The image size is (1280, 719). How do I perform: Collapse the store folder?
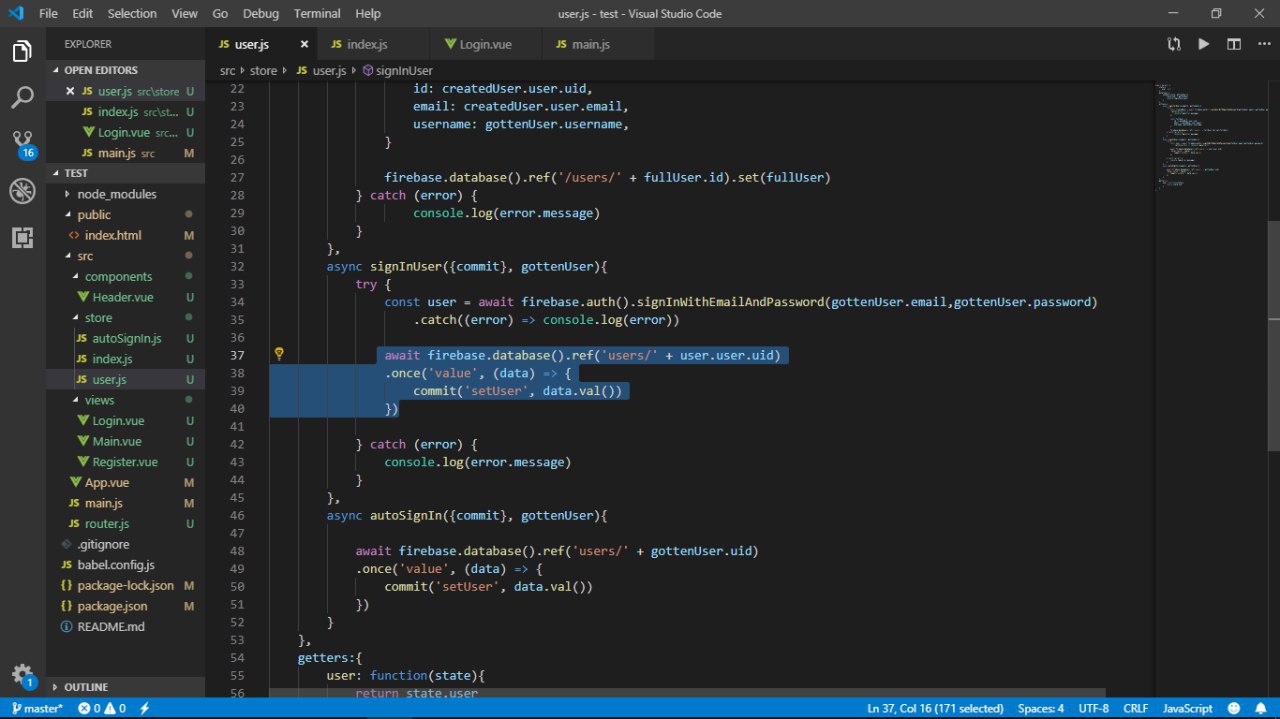click(98, 317)
